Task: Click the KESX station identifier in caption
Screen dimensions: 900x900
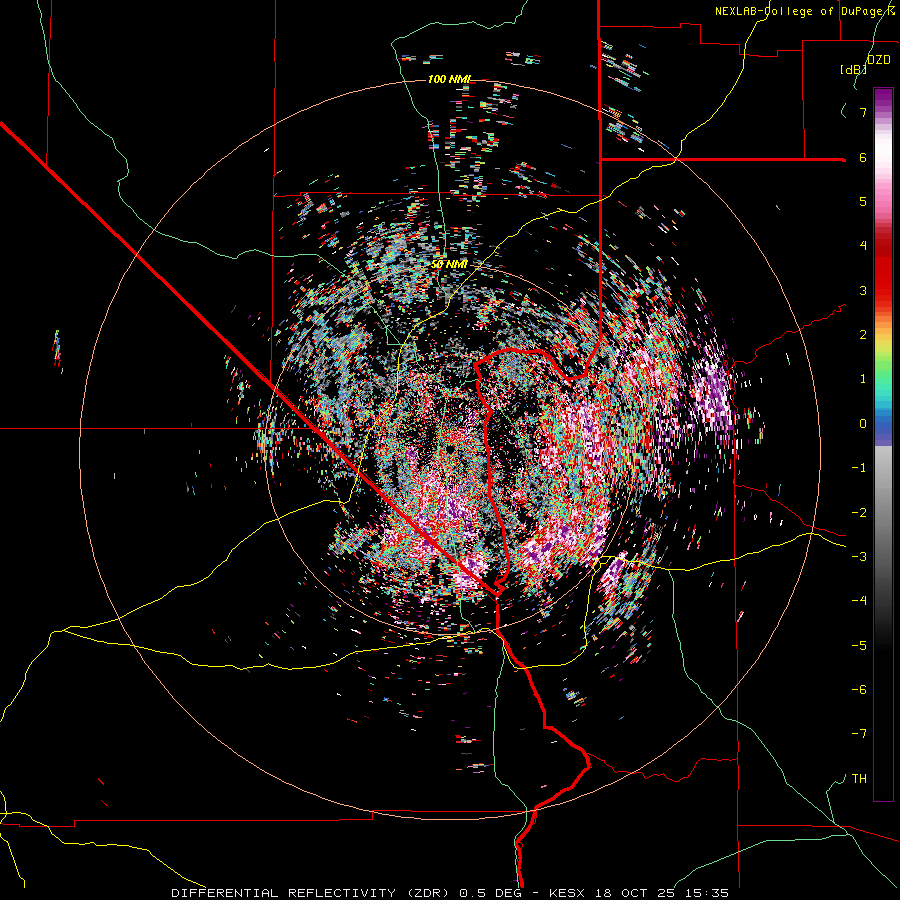Action: (567, 893)
